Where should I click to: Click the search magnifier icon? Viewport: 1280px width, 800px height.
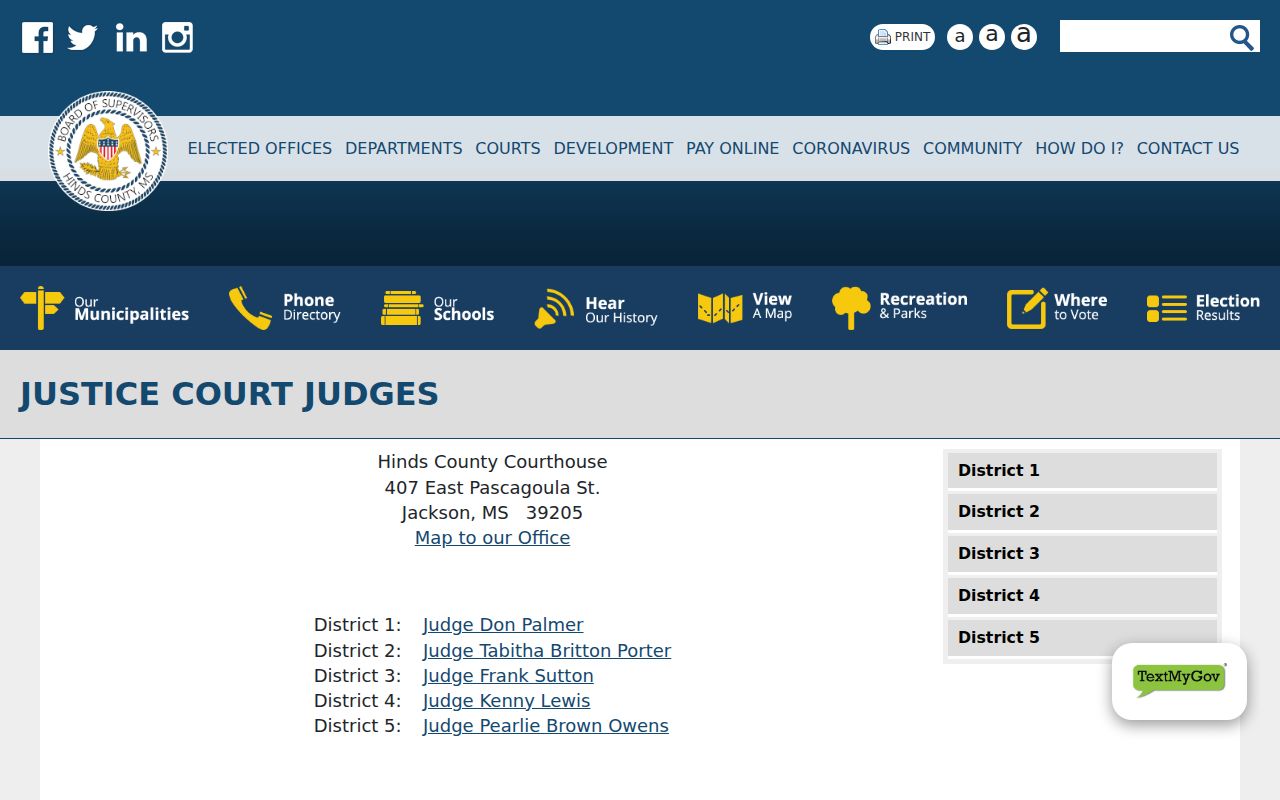coord(1242,37)
